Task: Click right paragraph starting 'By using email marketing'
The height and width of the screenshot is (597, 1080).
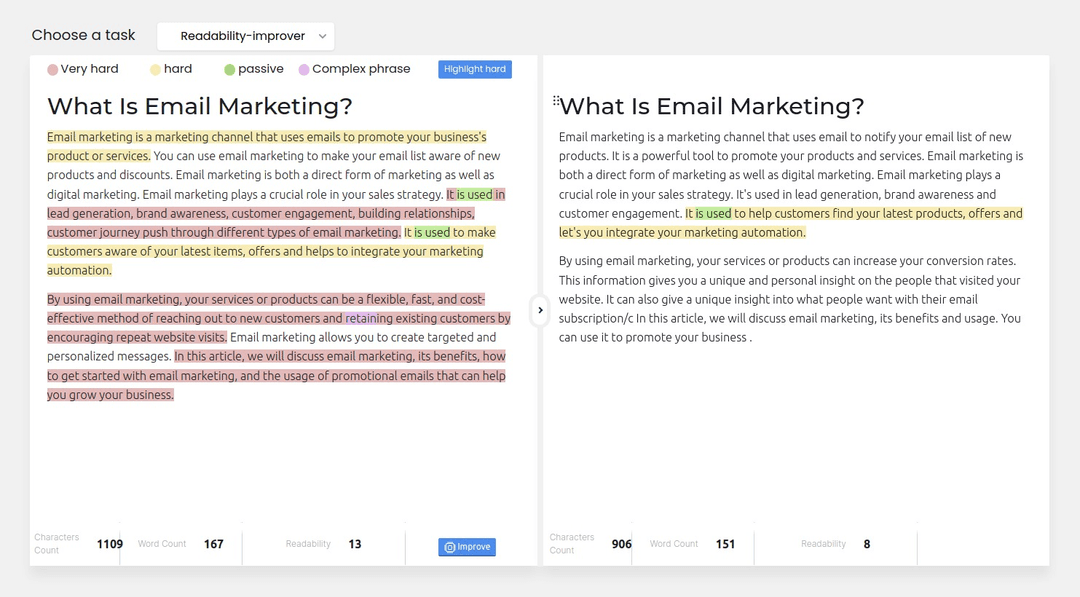Action: pyautogui.click(x=790, y=299)
